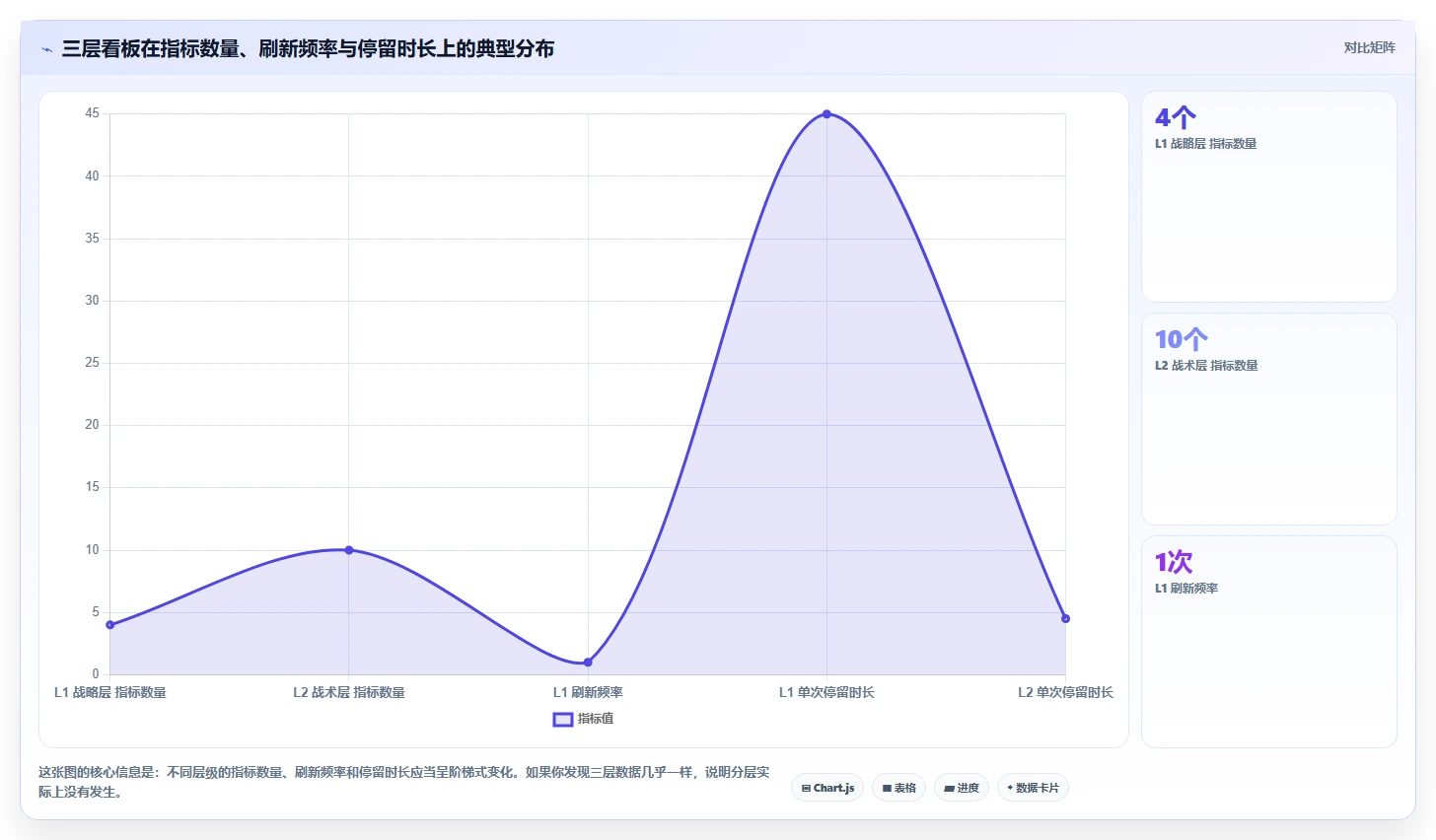Click the 进度 tag
Viewport: 1436px width, 840px height.
(x=962, y=788)
